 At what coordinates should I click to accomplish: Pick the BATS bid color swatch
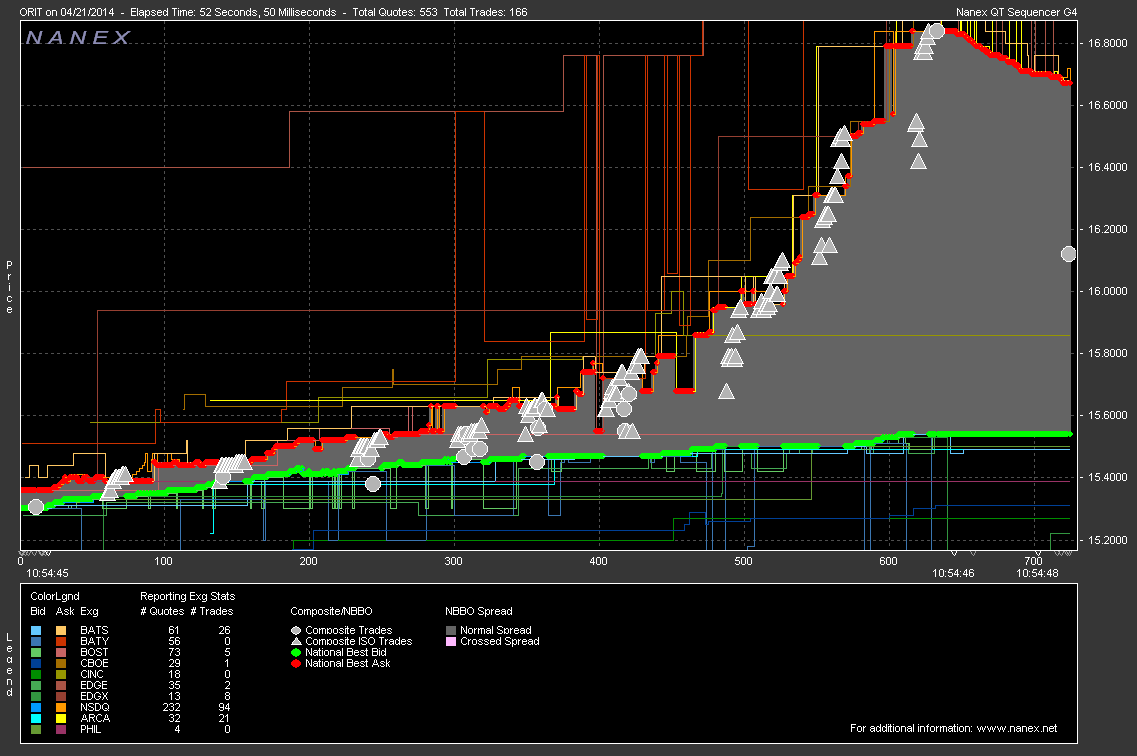[36, 631]
